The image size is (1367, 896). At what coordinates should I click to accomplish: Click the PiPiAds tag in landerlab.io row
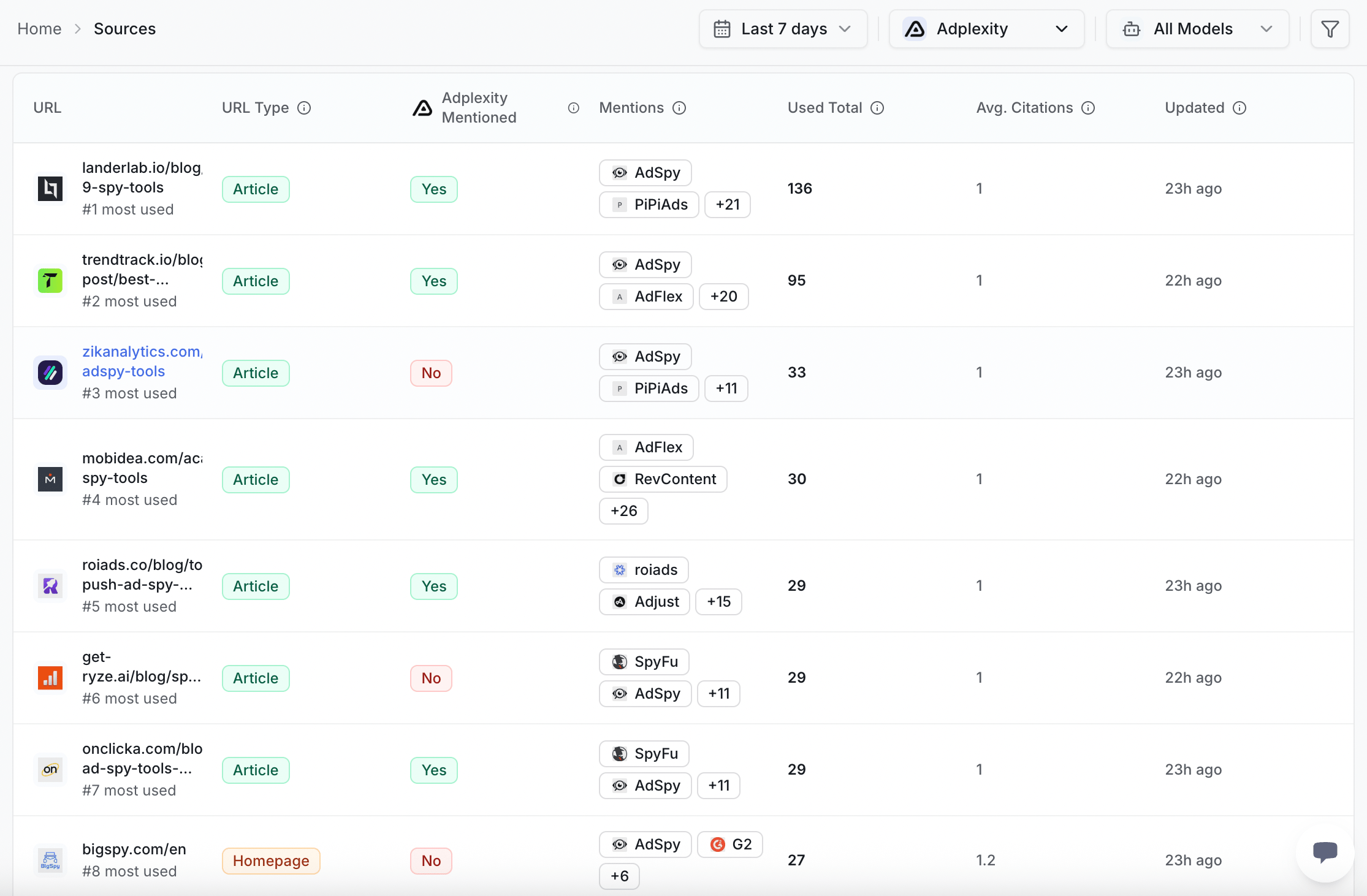coord(649,205)
